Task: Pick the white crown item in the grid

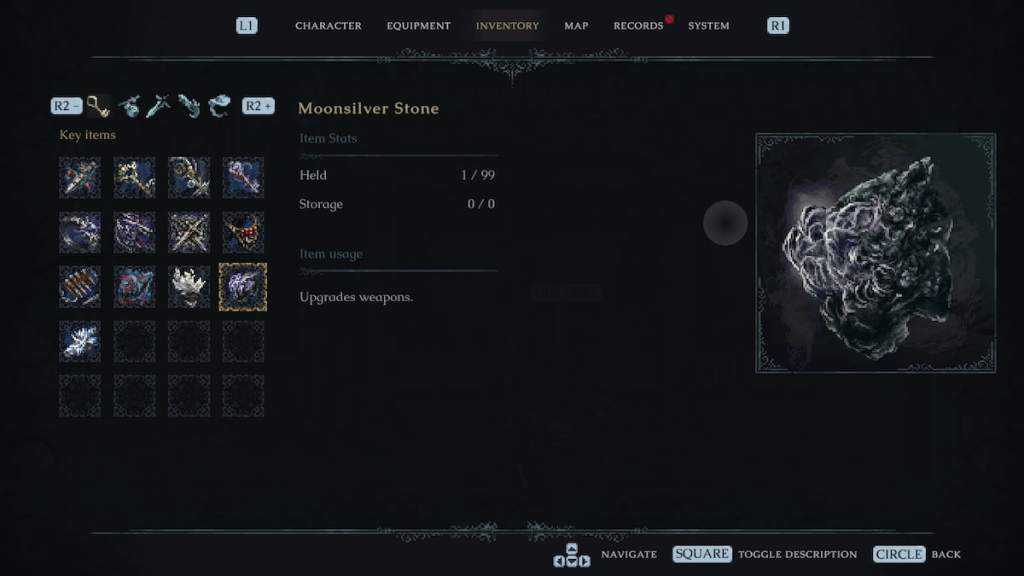Action: [x=189, y=287]
